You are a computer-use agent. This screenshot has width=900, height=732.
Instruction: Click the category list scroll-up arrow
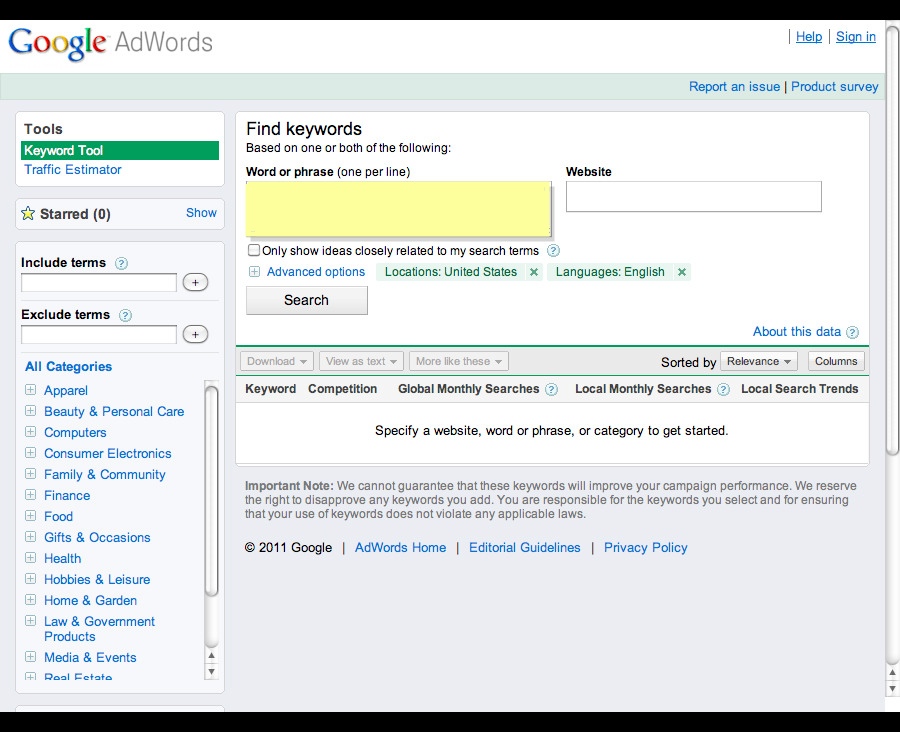coord(212,656)
